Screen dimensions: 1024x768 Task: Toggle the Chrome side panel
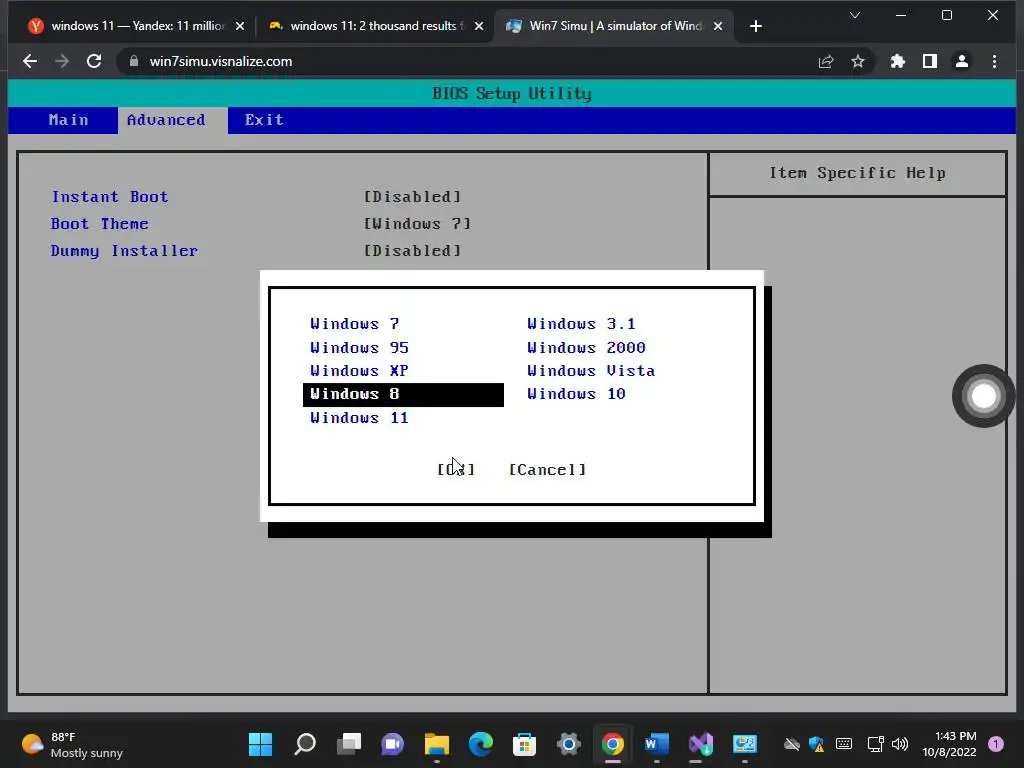[930, 61]
